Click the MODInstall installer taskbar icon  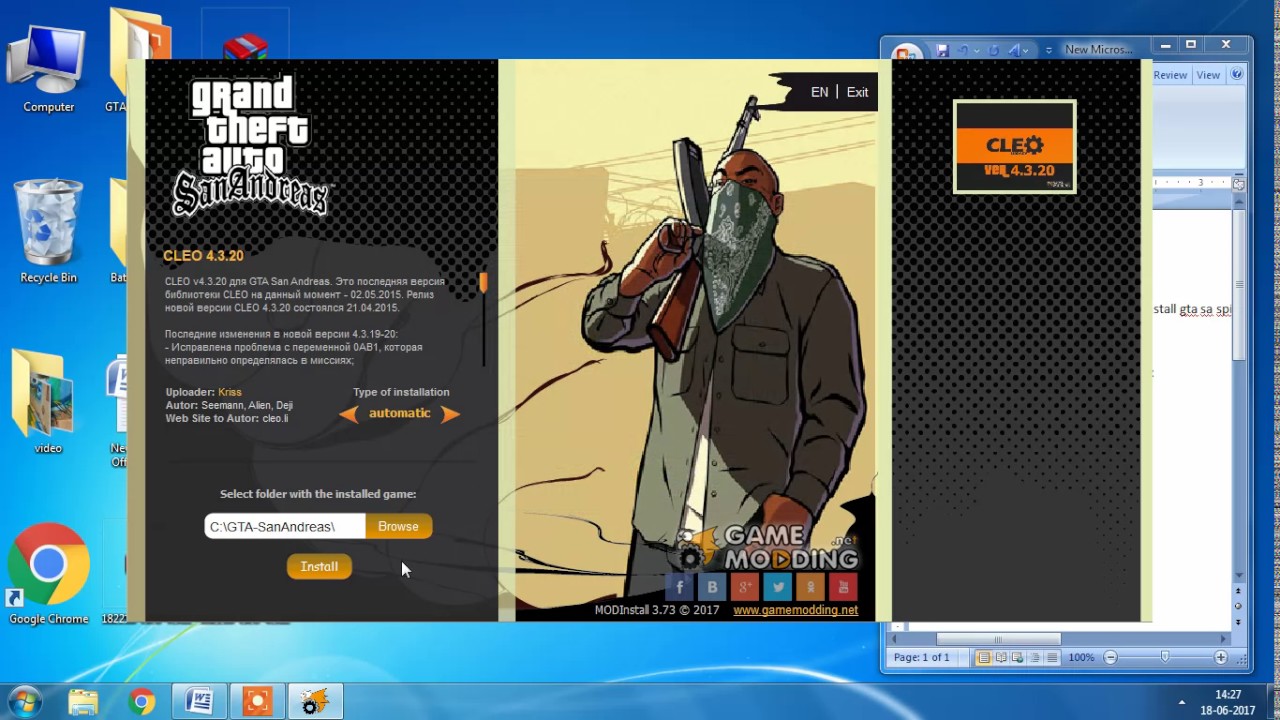315,702
